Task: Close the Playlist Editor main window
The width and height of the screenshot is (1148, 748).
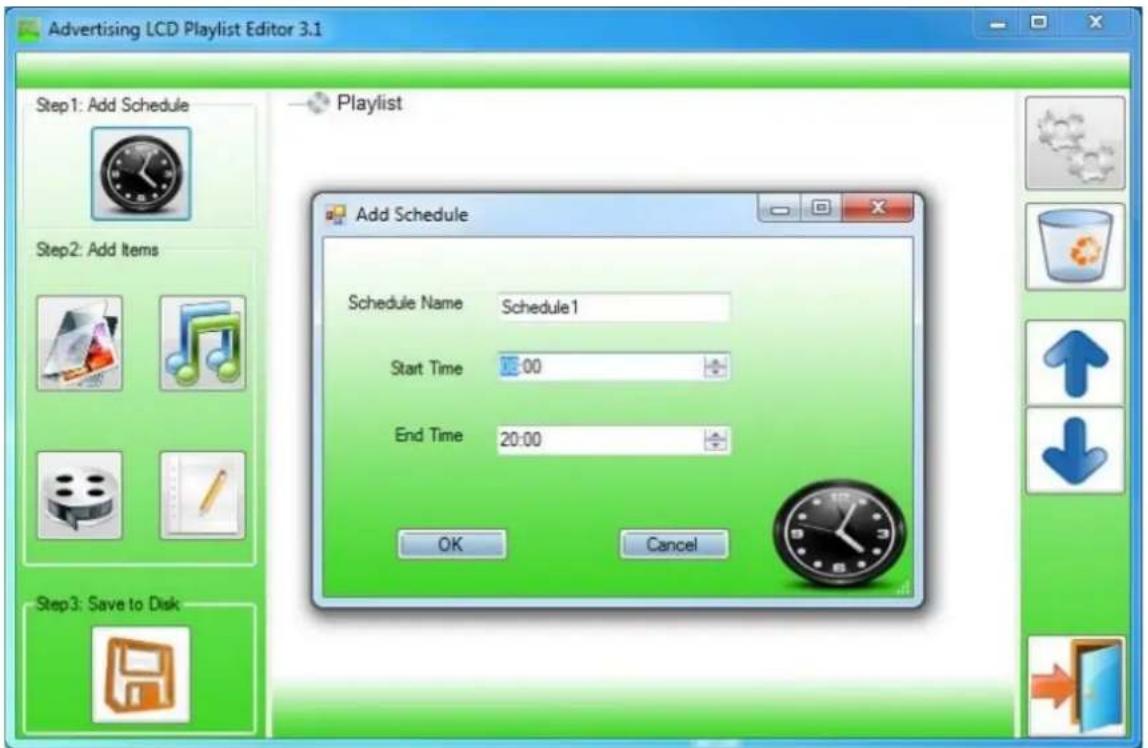Action: click(x=1096, y=23)
